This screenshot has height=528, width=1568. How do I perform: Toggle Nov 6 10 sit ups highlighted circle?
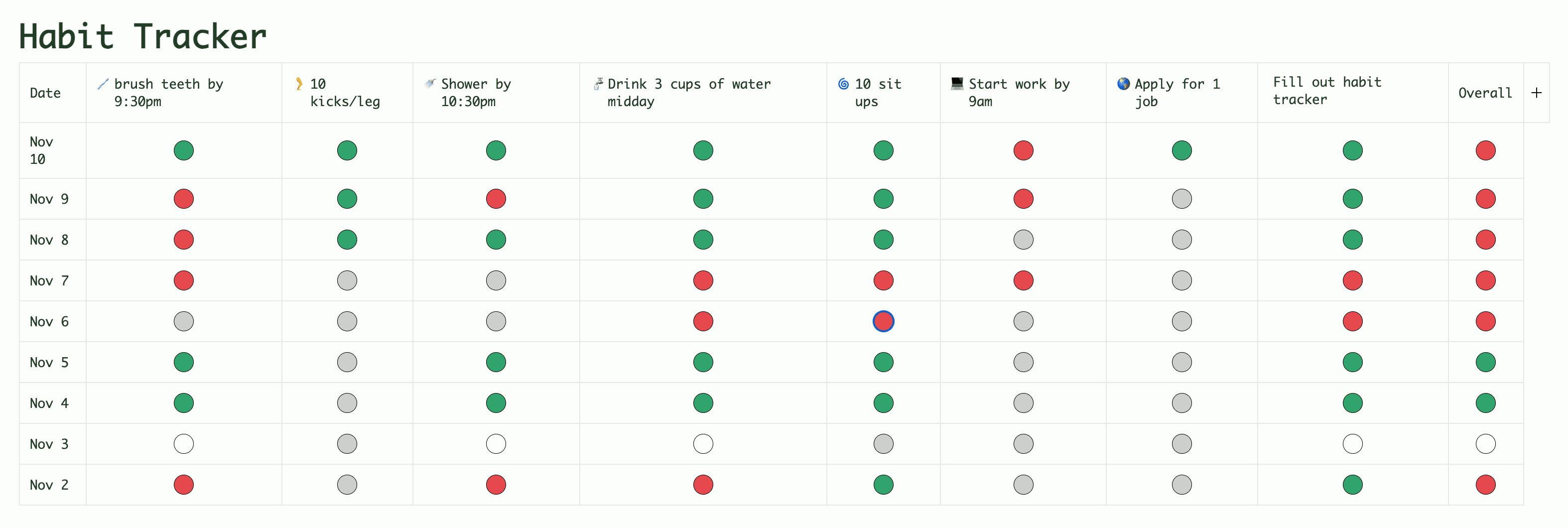point(883,322)
